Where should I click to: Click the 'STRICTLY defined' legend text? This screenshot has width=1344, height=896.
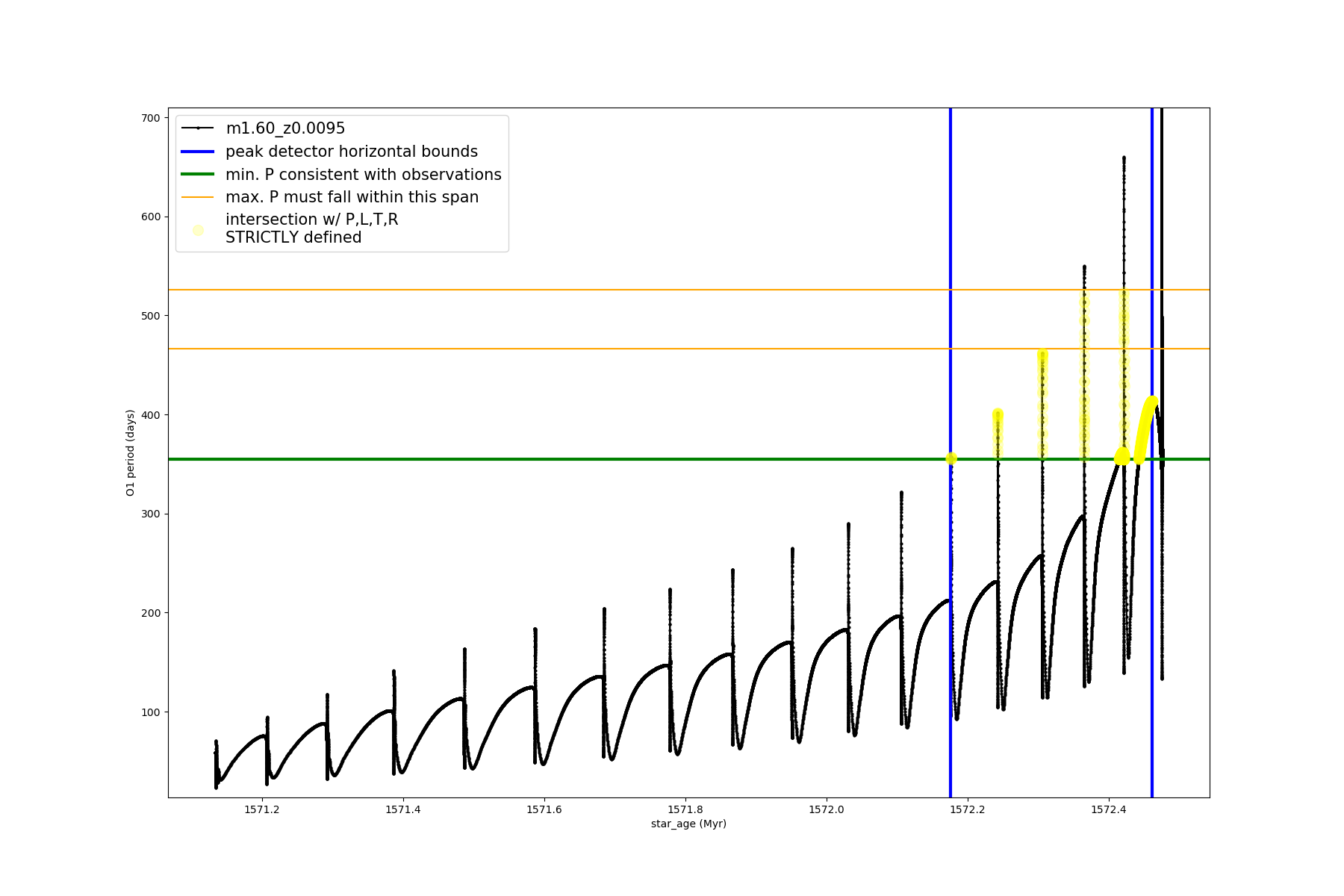click(x=293, y=237)
